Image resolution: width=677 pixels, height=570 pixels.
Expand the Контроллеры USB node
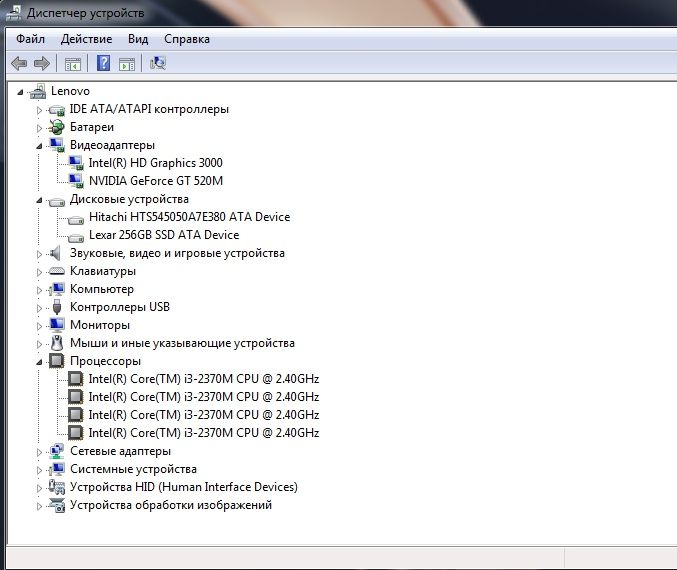click(x=39, y=308)
